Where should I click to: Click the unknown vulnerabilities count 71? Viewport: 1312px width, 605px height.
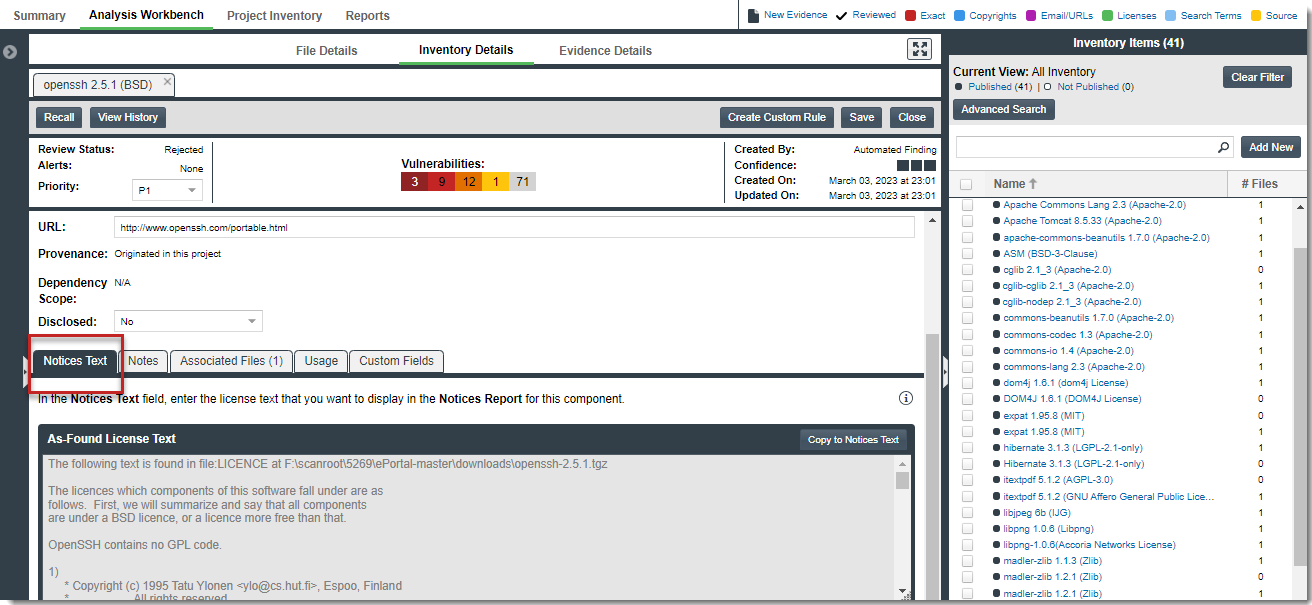click(522, 181)
